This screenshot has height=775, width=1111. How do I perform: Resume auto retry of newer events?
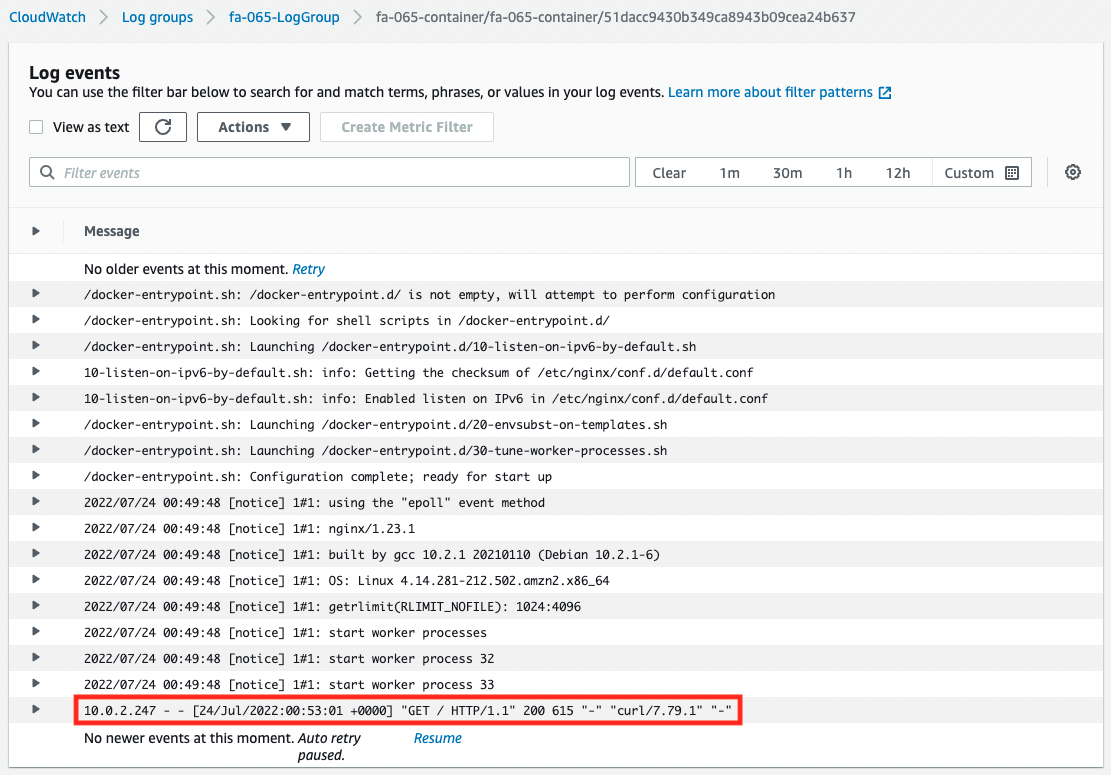(x=437, y=738)
